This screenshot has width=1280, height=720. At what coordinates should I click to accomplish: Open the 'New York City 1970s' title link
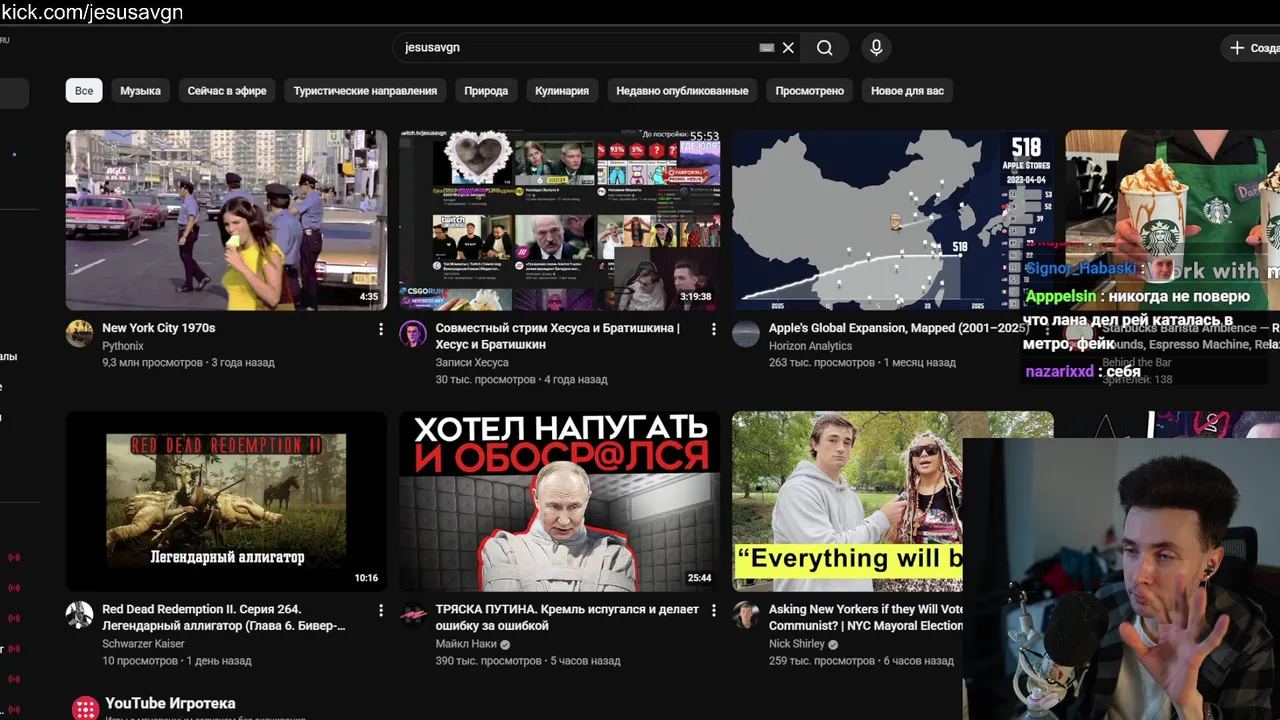tap(158, 328)
